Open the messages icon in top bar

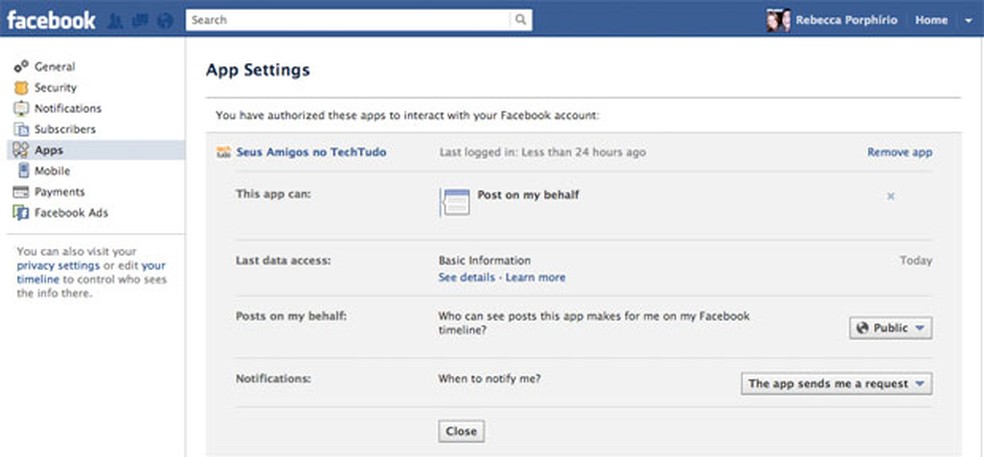(140, 20)
